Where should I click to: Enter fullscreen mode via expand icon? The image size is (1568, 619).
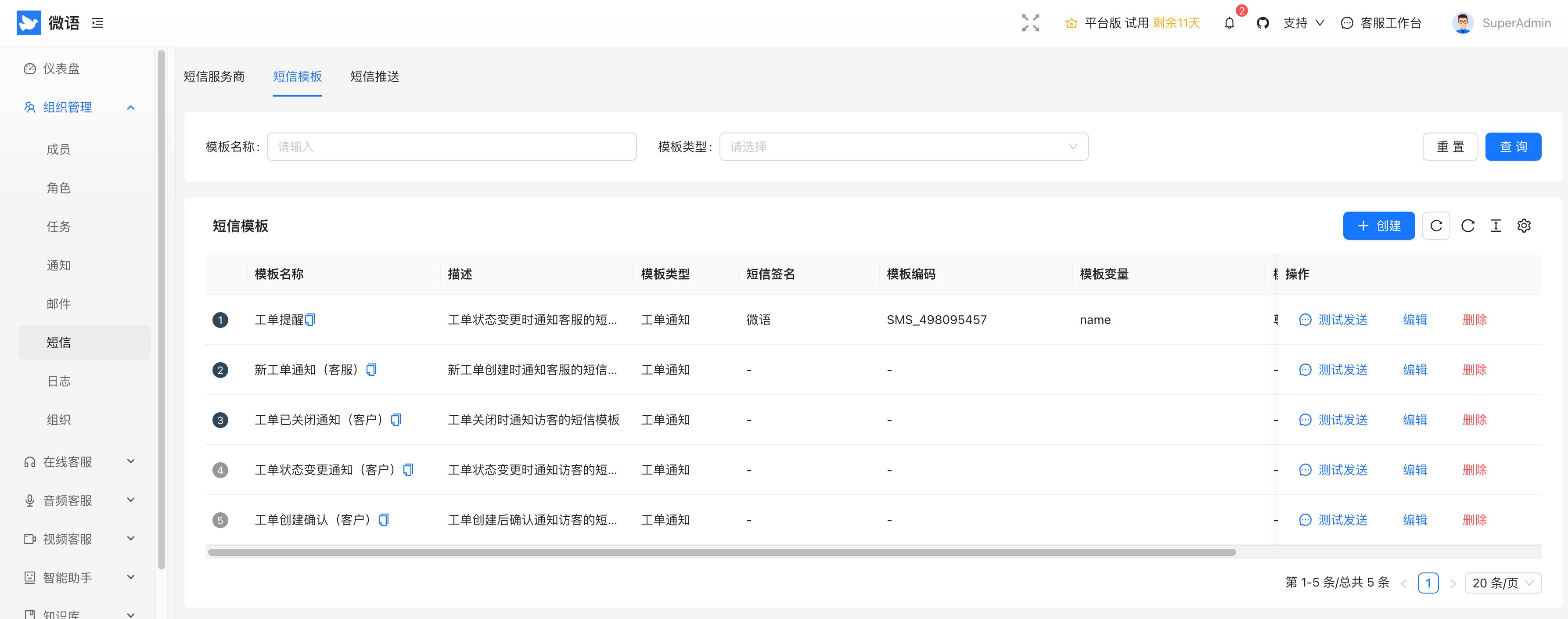[1031, 23]
